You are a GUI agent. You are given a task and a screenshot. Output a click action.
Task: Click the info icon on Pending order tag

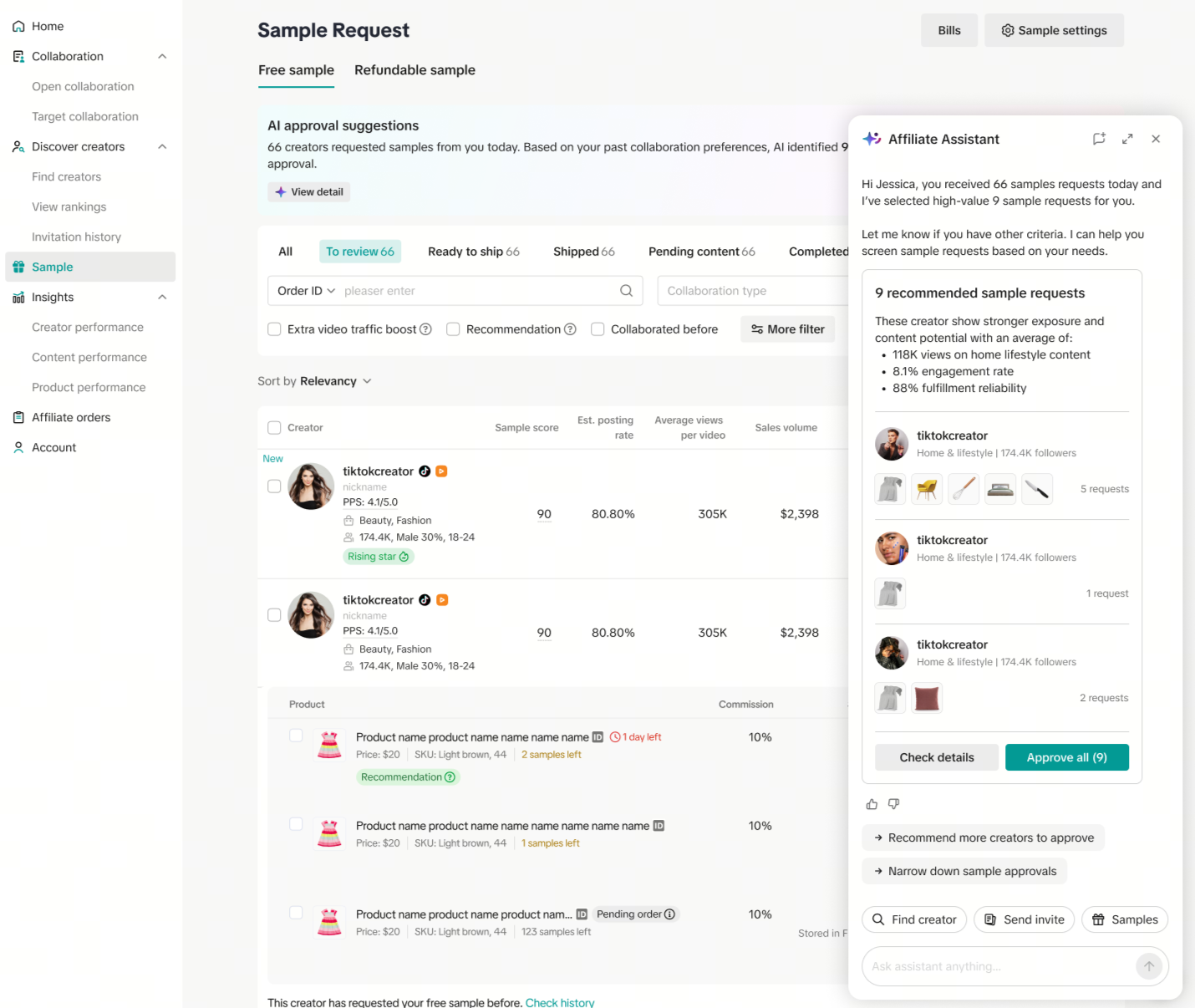pos(669,914)
